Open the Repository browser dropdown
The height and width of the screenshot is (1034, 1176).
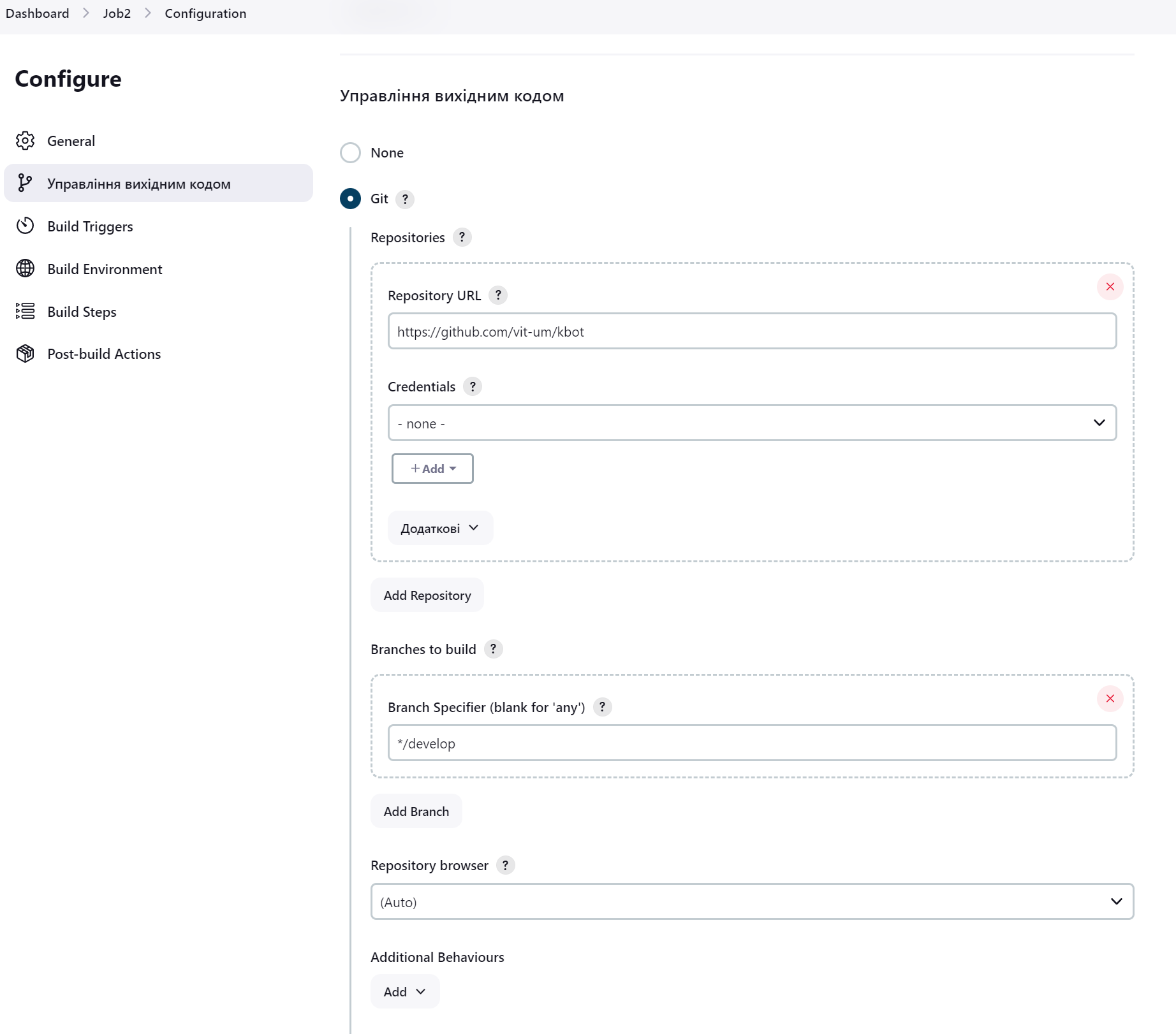point(752,902)
